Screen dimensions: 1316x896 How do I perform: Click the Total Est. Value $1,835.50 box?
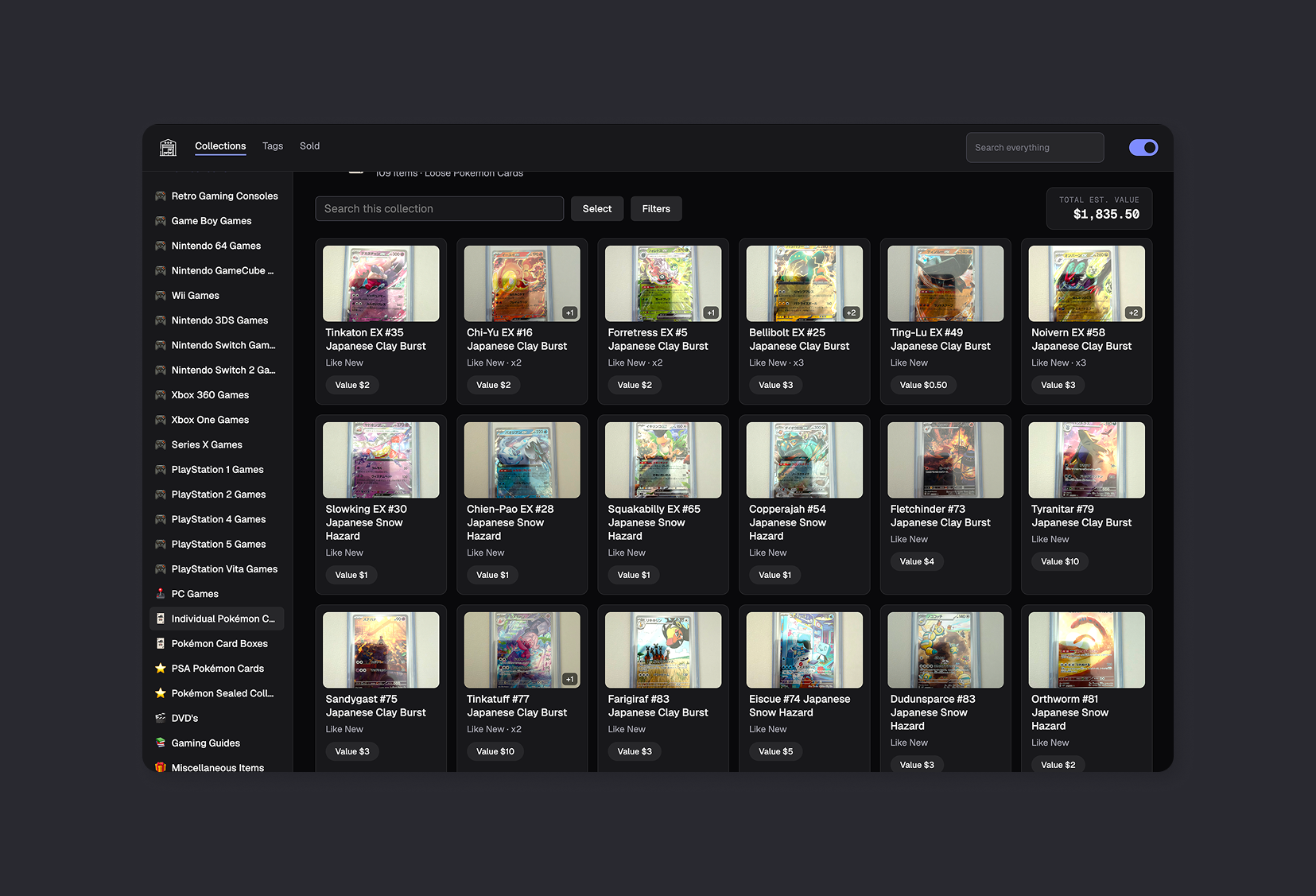[1099, 208]
